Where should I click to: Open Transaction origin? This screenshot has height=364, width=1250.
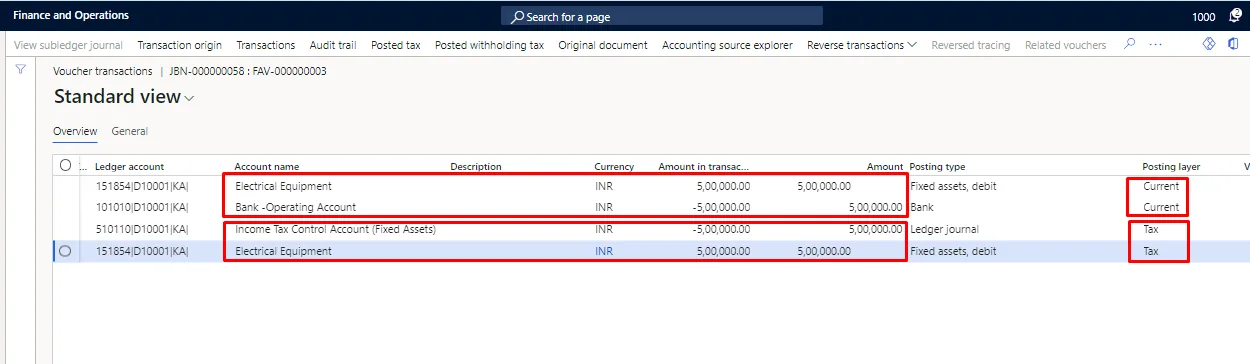tap(180, 45)
